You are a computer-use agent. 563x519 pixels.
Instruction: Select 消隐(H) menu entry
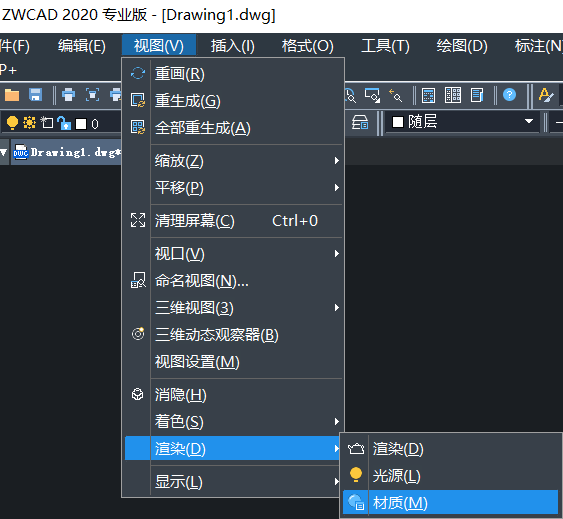(x=233, y=395)
